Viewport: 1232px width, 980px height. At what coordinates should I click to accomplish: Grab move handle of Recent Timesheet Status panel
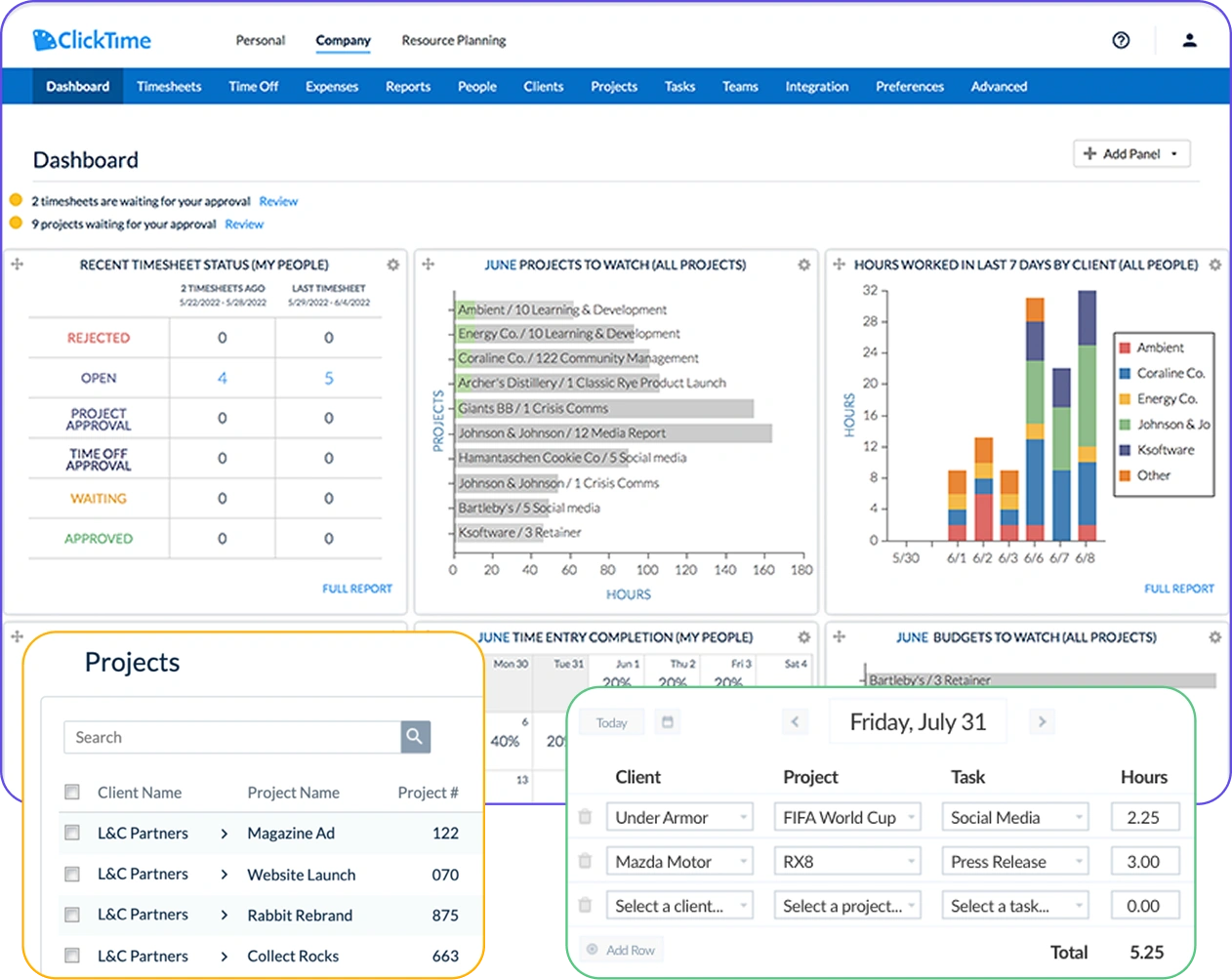[x=17, y=265]
